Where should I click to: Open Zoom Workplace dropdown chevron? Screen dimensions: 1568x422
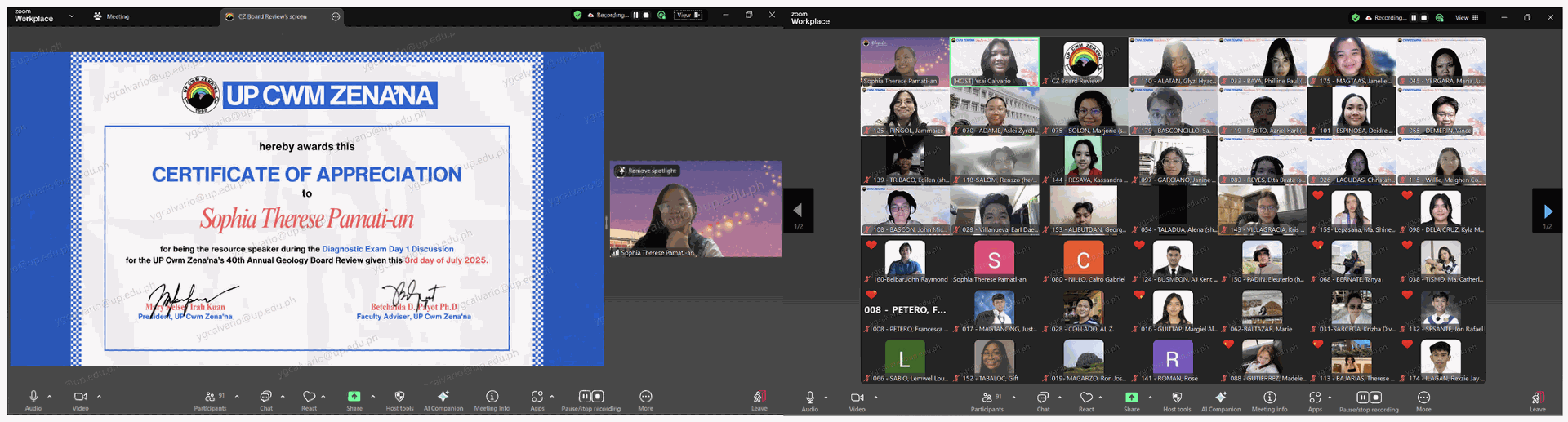(71, 16)
